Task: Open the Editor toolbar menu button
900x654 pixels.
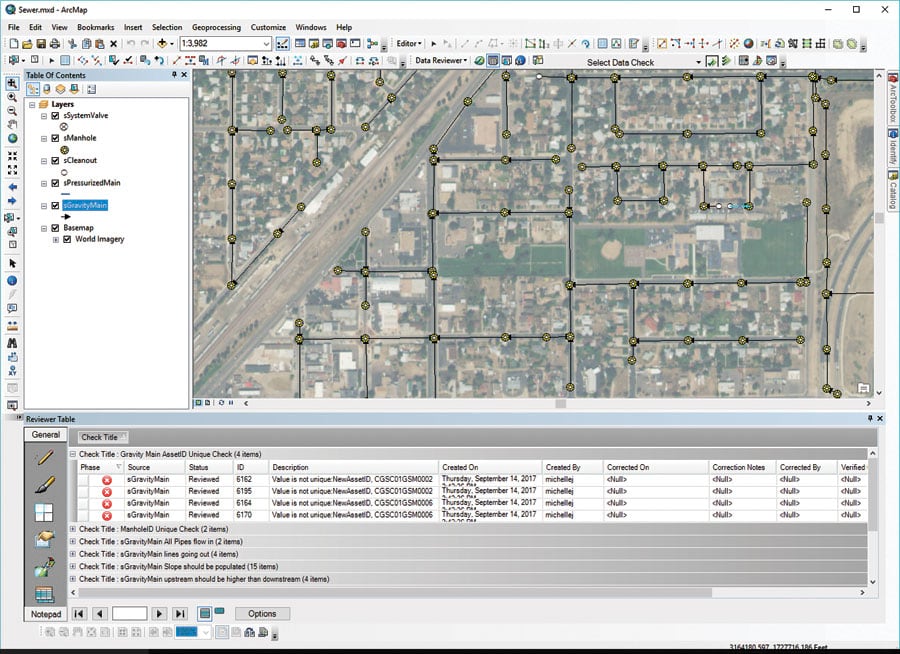Action: click(x=410, y=44)
